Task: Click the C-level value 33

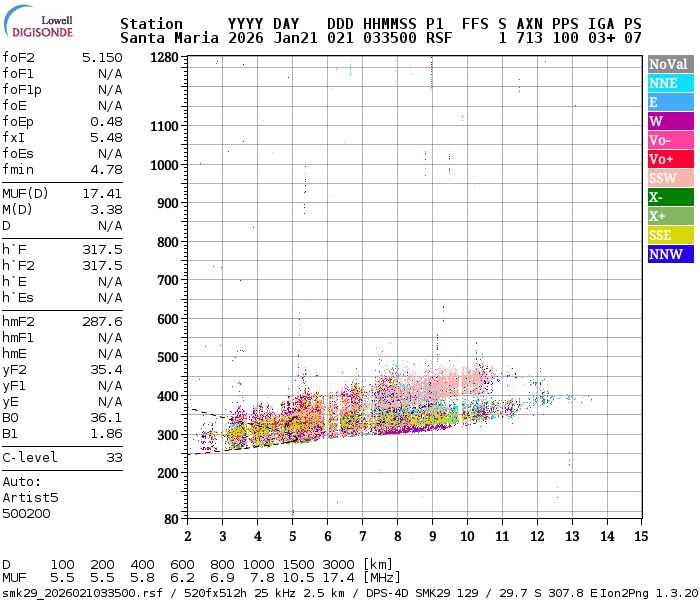Action: pyautogui.click(x=114, y=458)
